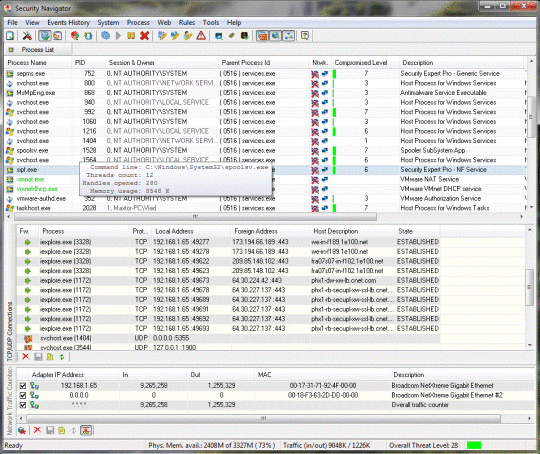Image resolution: width=540 pixels, height=454 pixels.
Task: Open the Rules menu
Action: (x=187, y=22)
